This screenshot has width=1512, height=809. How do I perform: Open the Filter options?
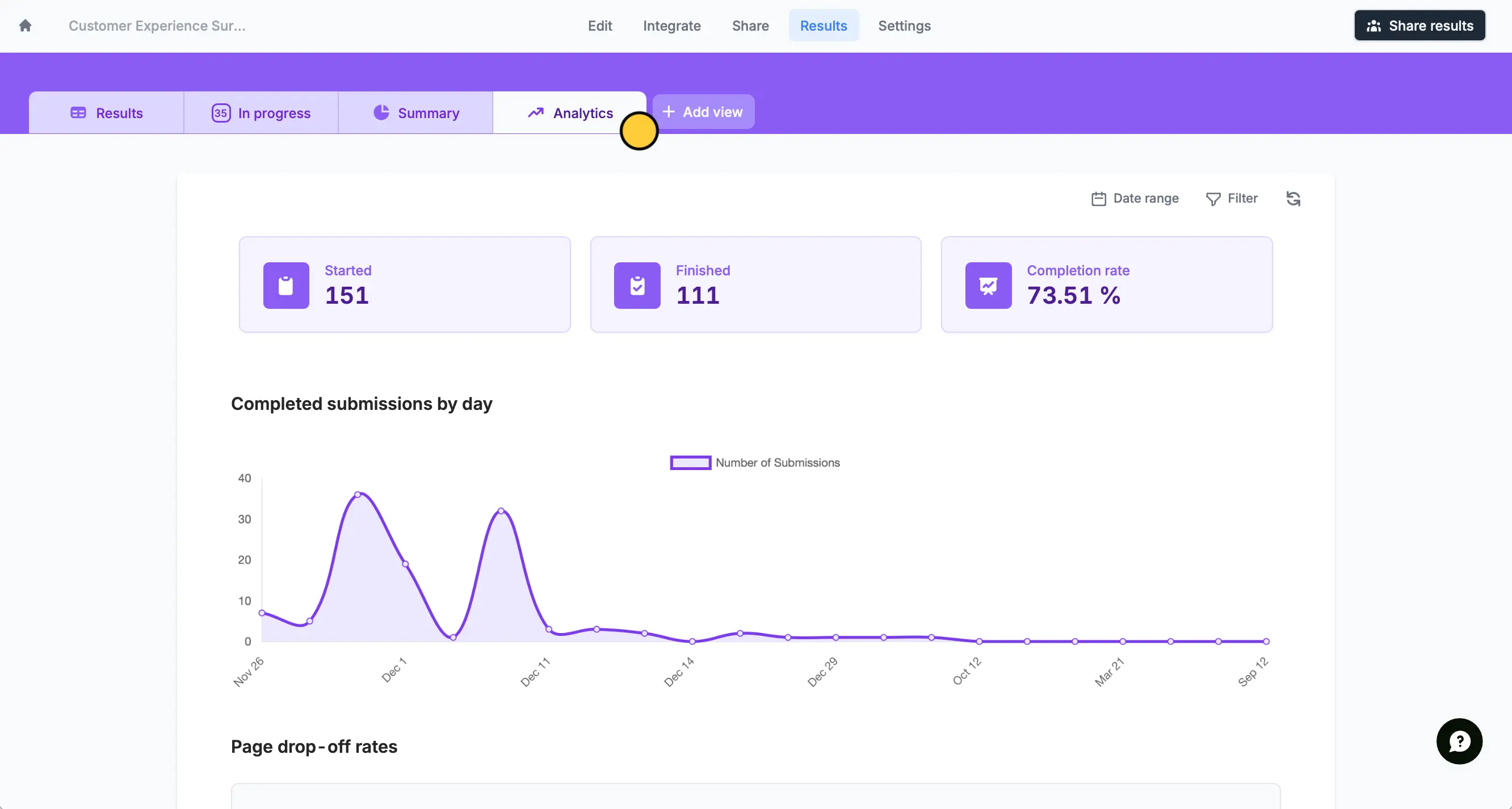[x=1232, y=199]
